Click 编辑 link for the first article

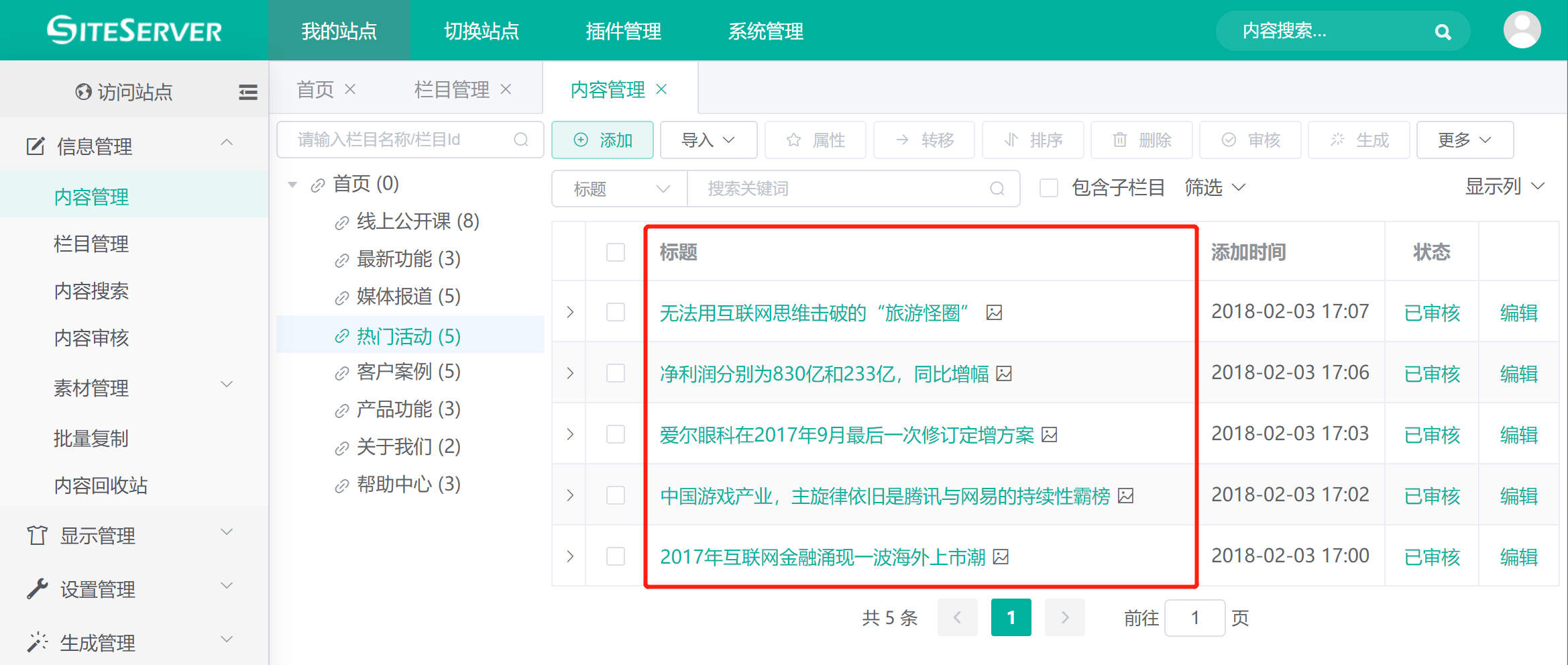click(x=1518, y=312)
